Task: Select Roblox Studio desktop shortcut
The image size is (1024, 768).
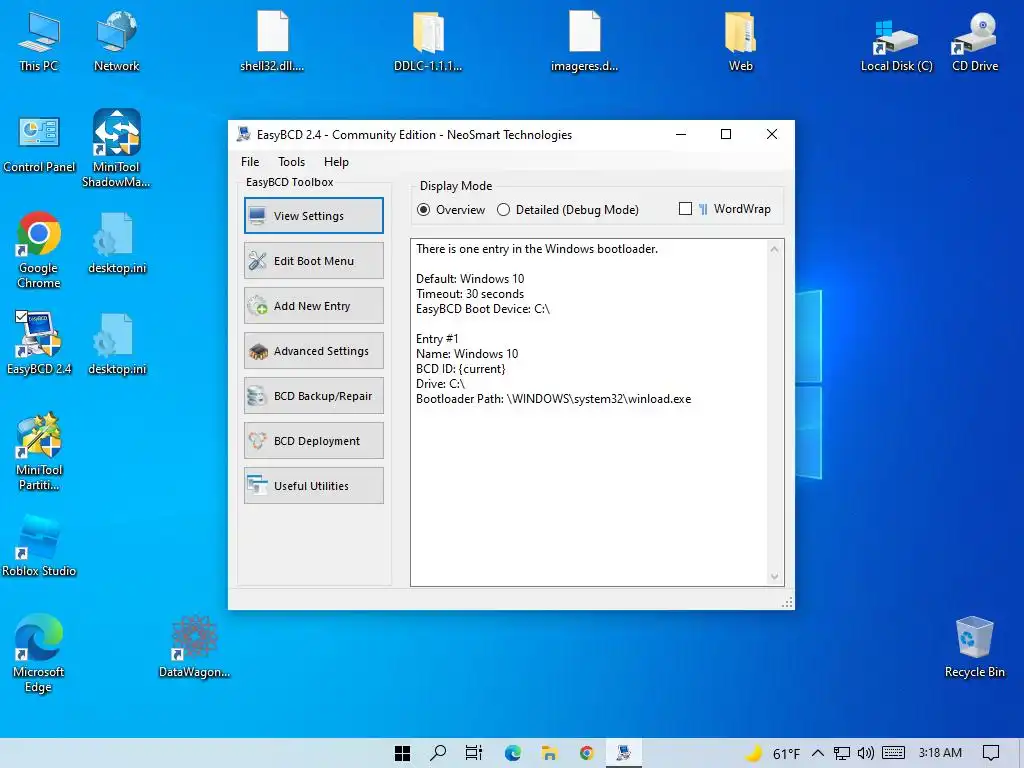Action: 39,546
